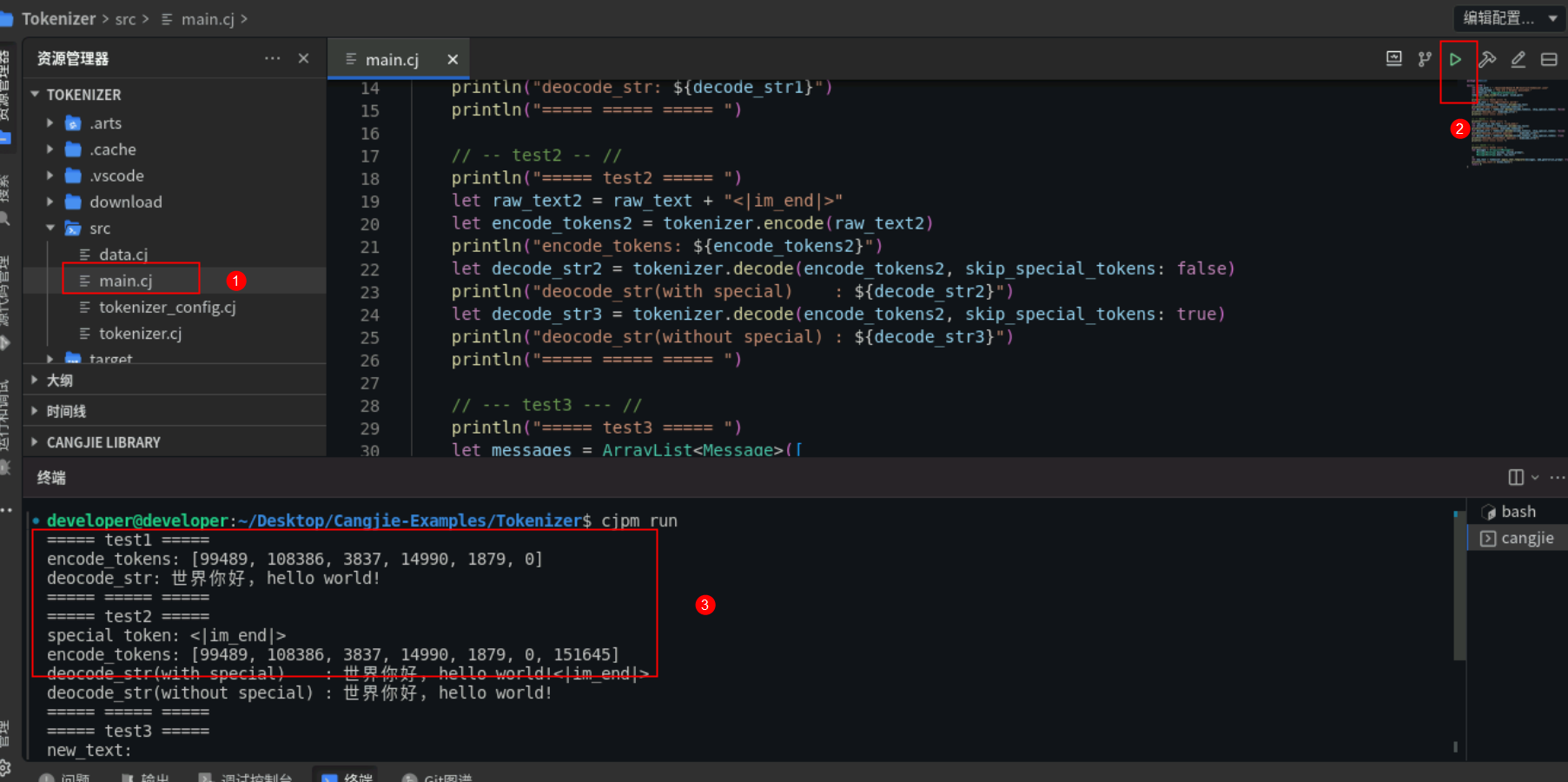Switch to the 调试控制台 debug console tab
This screenshot has height=782, width=1568.
[246, 776]
